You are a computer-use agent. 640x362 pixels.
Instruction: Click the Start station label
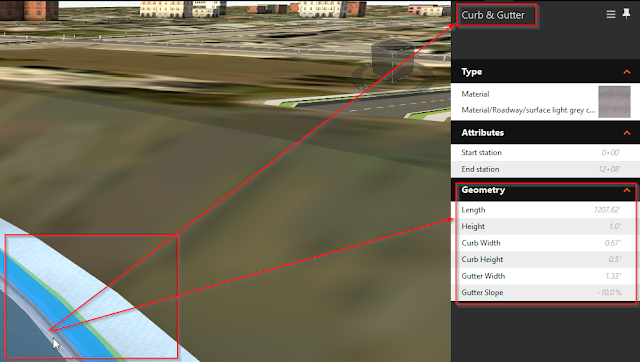(482, 153)
